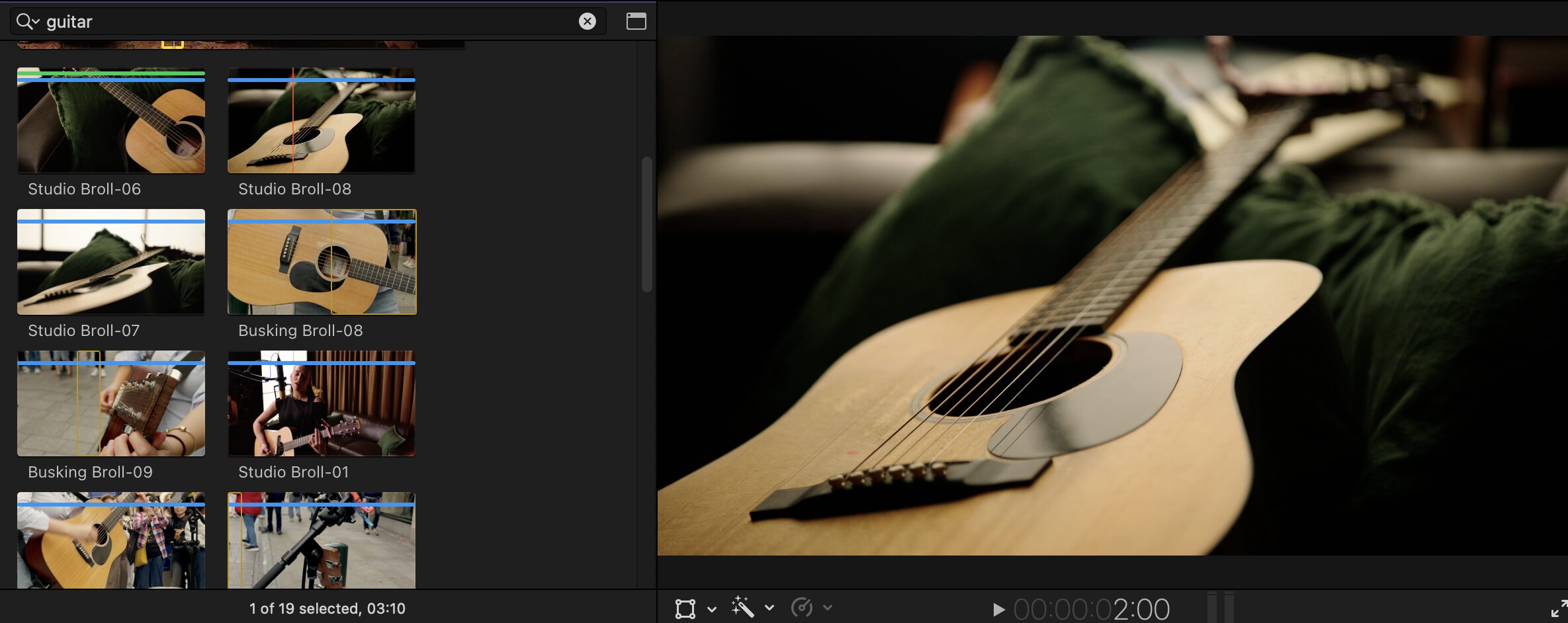Choose the Studio Broll-07 clip thumbnail
1568x623 pixels.
click(111, 263)
